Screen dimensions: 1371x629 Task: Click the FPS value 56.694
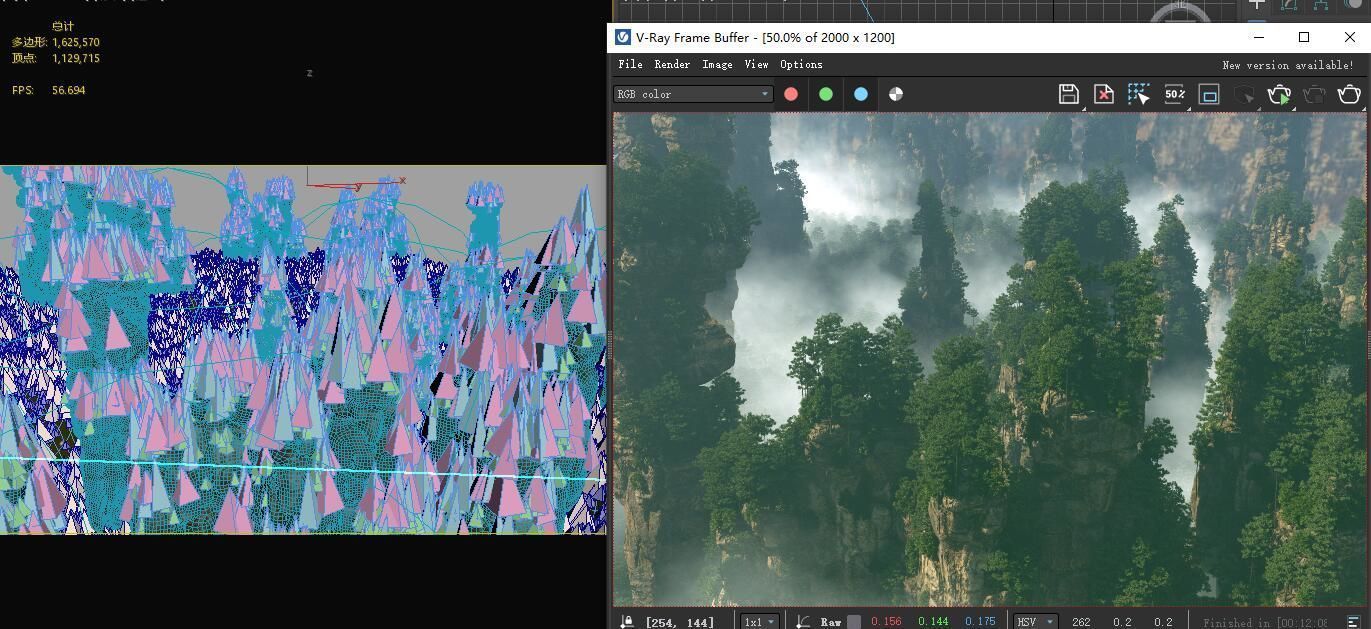pyautogui.click(x=68, y=90)
